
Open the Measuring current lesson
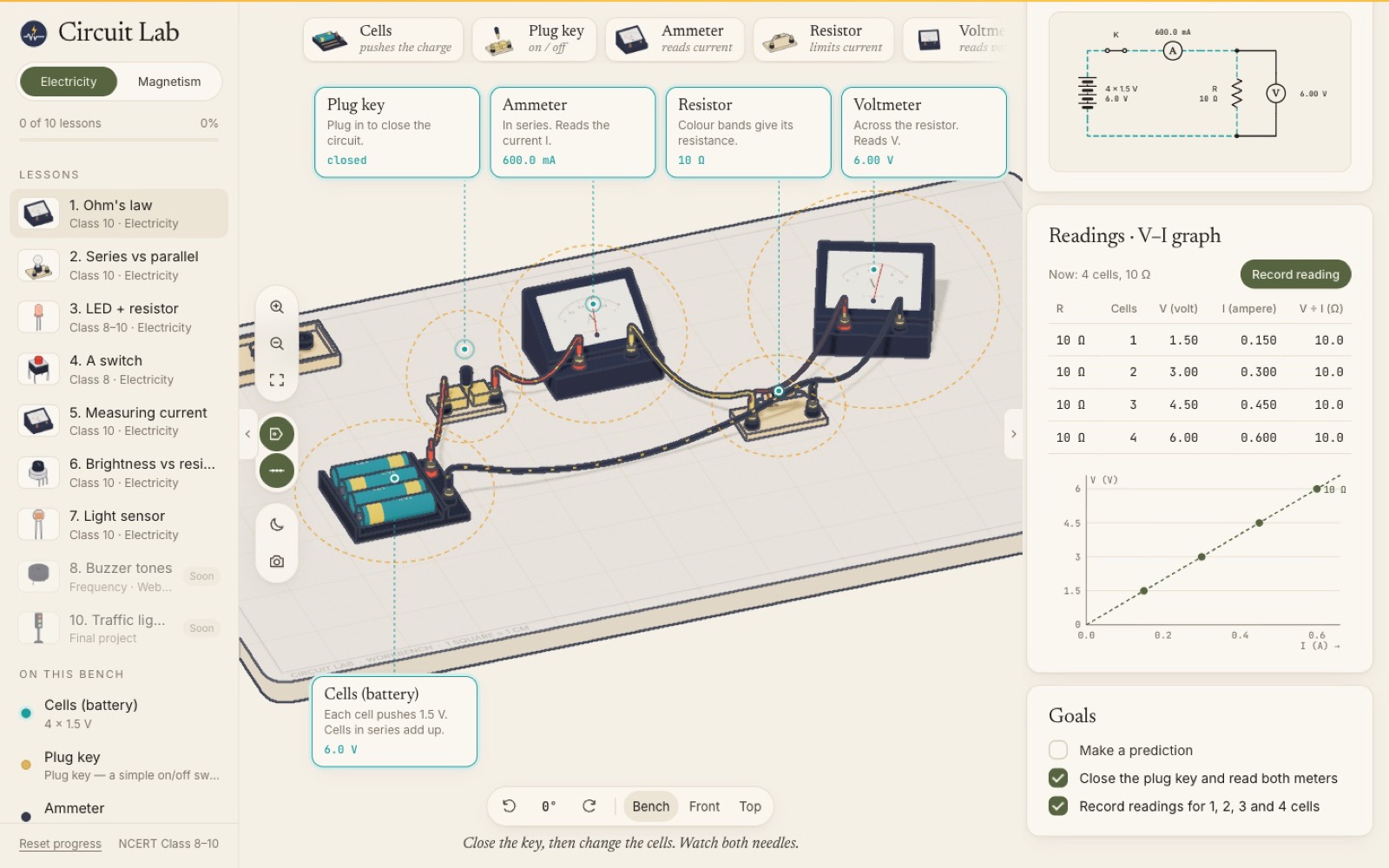coord(119,421)
